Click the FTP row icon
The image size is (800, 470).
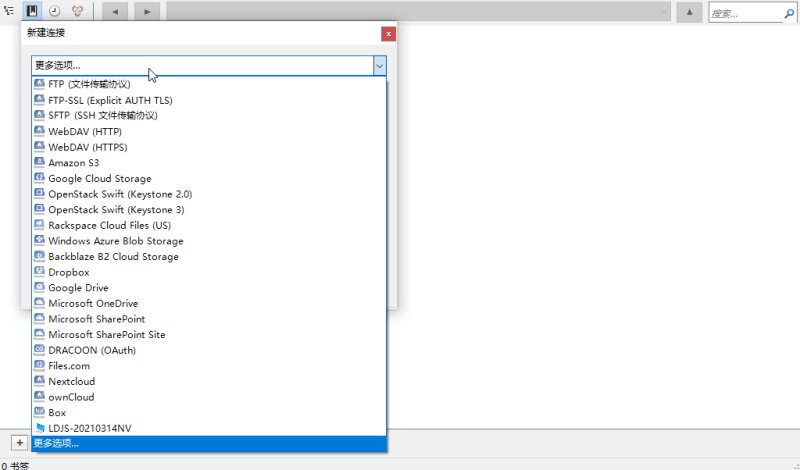coord(39,83)
